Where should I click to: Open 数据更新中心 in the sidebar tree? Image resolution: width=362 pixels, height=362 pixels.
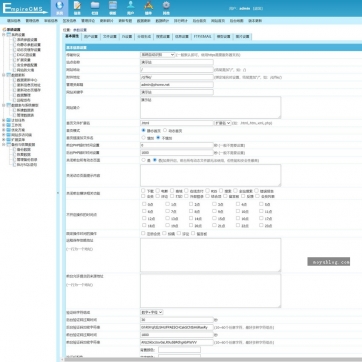coord(27,80)
